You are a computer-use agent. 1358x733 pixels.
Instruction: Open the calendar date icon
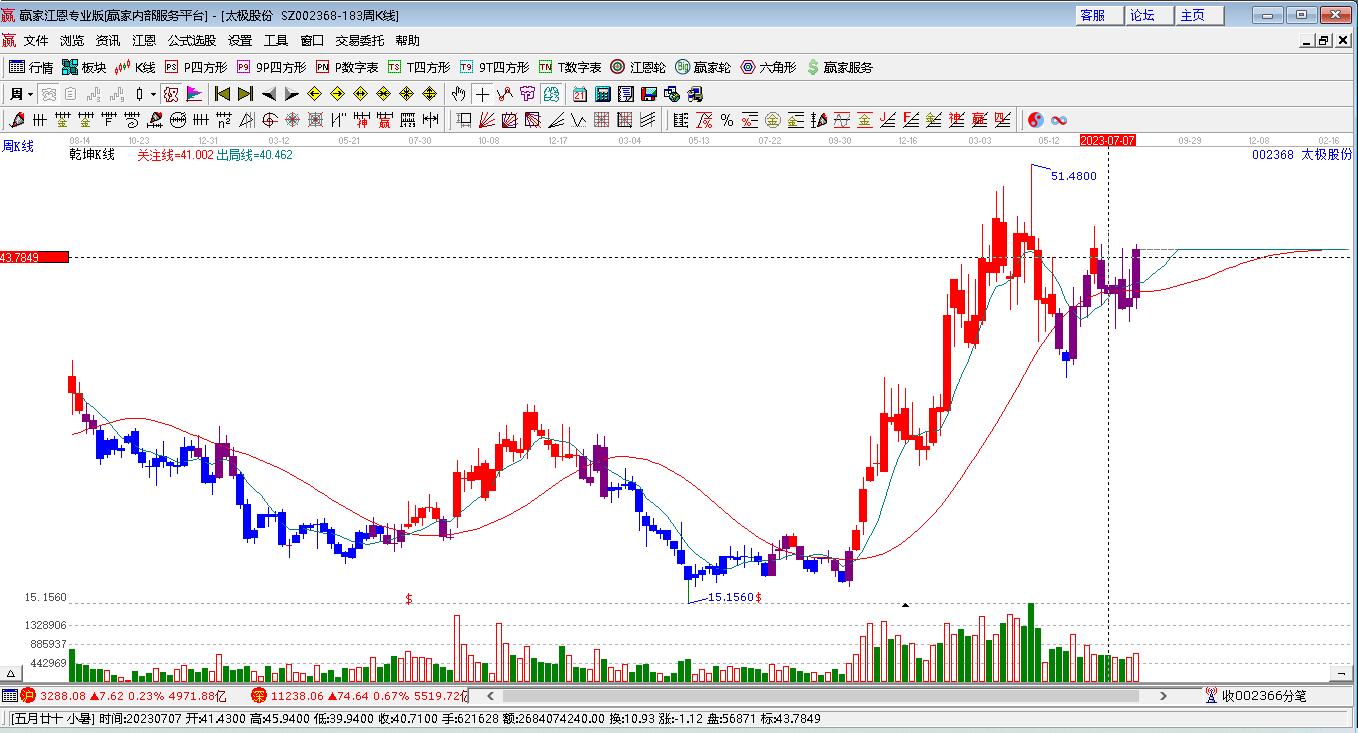[580, 94]
